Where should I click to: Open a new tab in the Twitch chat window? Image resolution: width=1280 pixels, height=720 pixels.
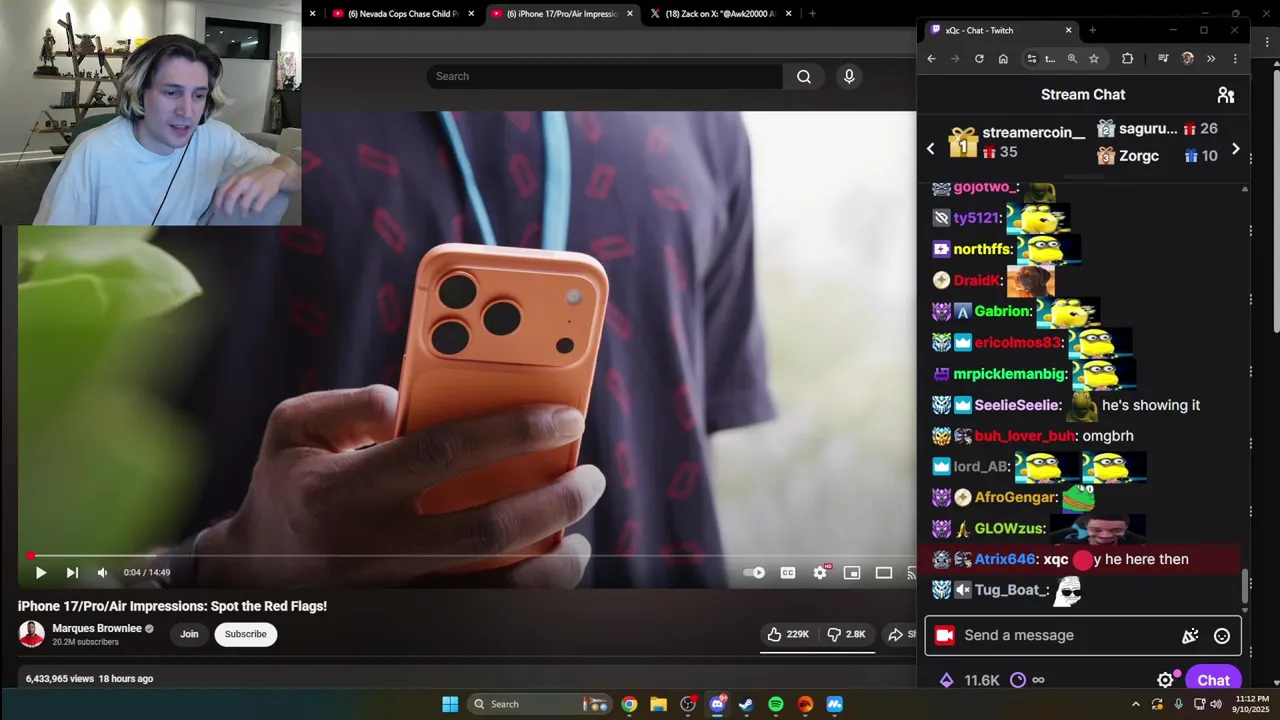(x=1092, y=30)
